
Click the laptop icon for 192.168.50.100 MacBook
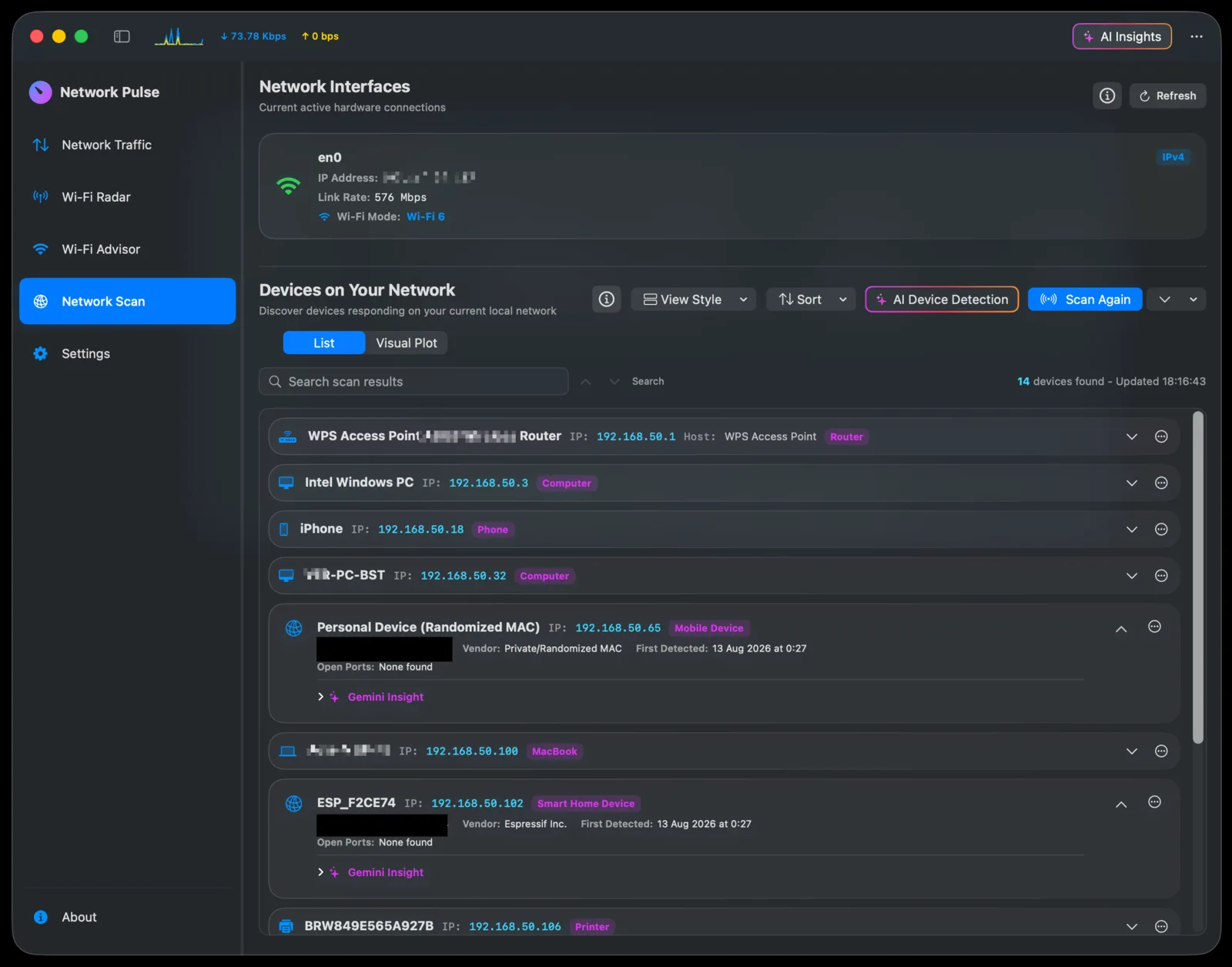click(287, 751)
